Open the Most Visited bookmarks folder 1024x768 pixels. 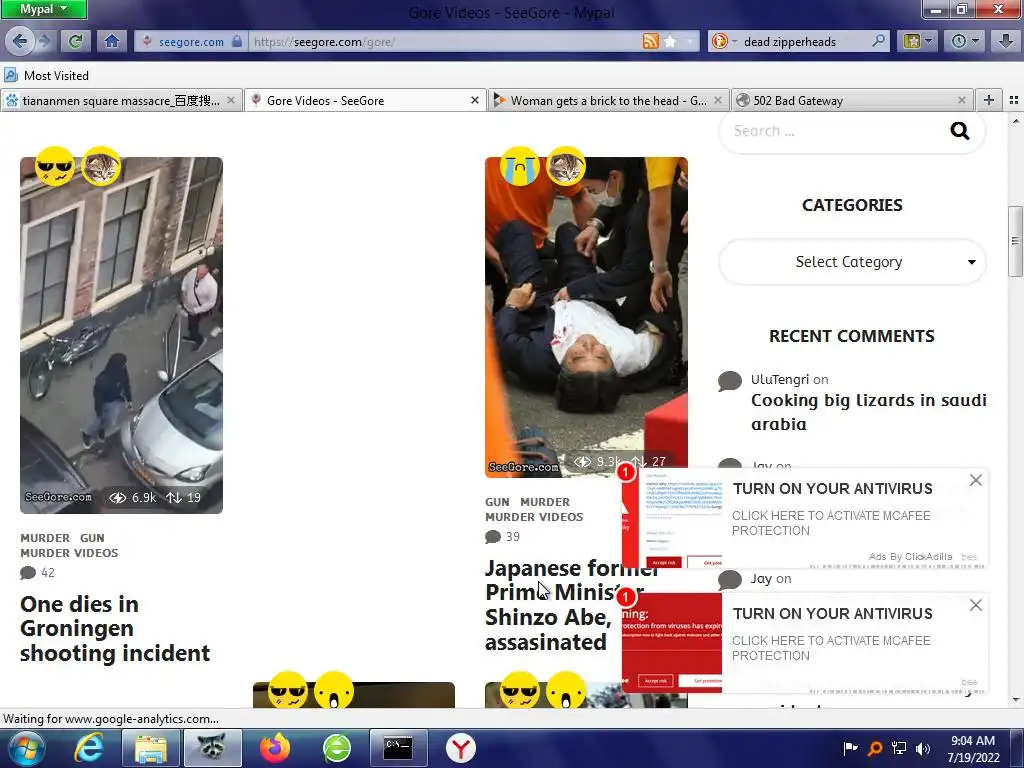click(47, 76)
